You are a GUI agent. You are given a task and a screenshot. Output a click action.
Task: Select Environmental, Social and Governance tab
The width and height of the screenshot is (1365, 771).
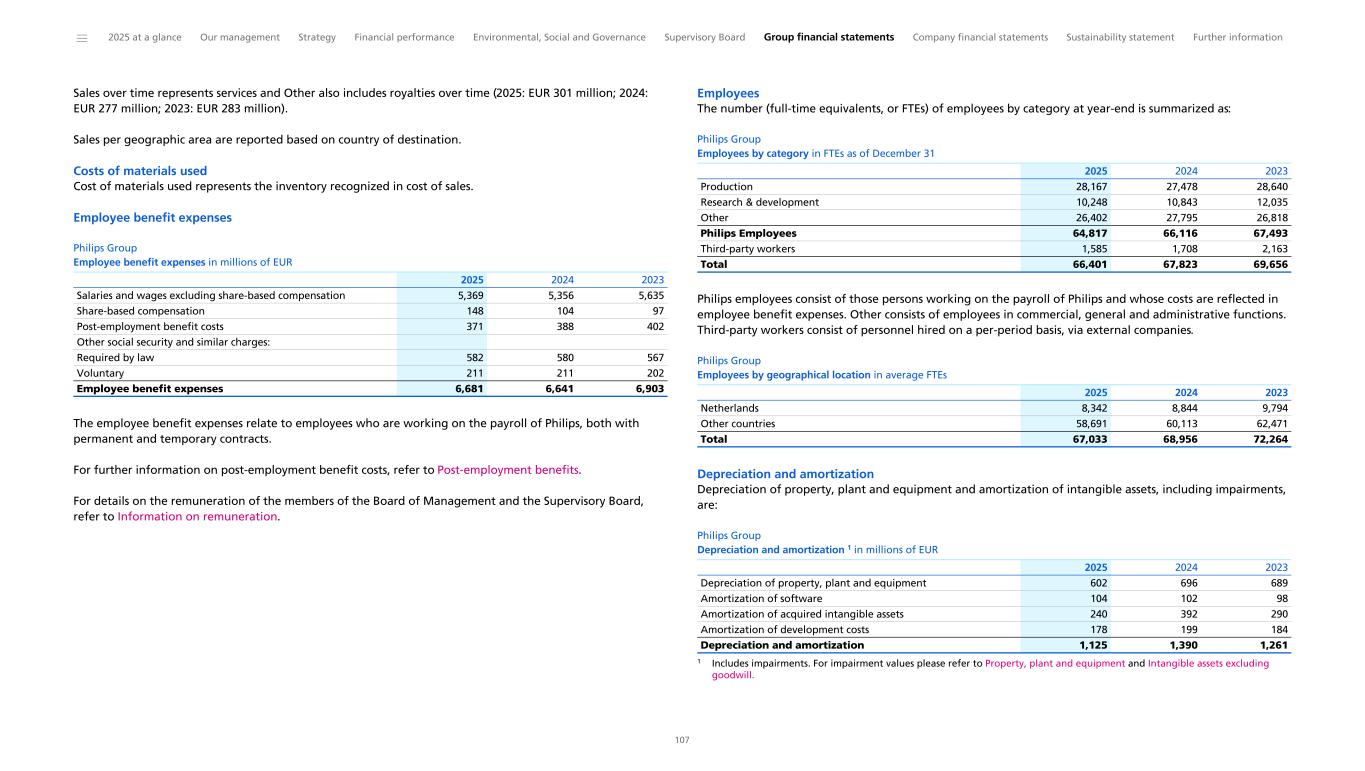click(559, 38)
